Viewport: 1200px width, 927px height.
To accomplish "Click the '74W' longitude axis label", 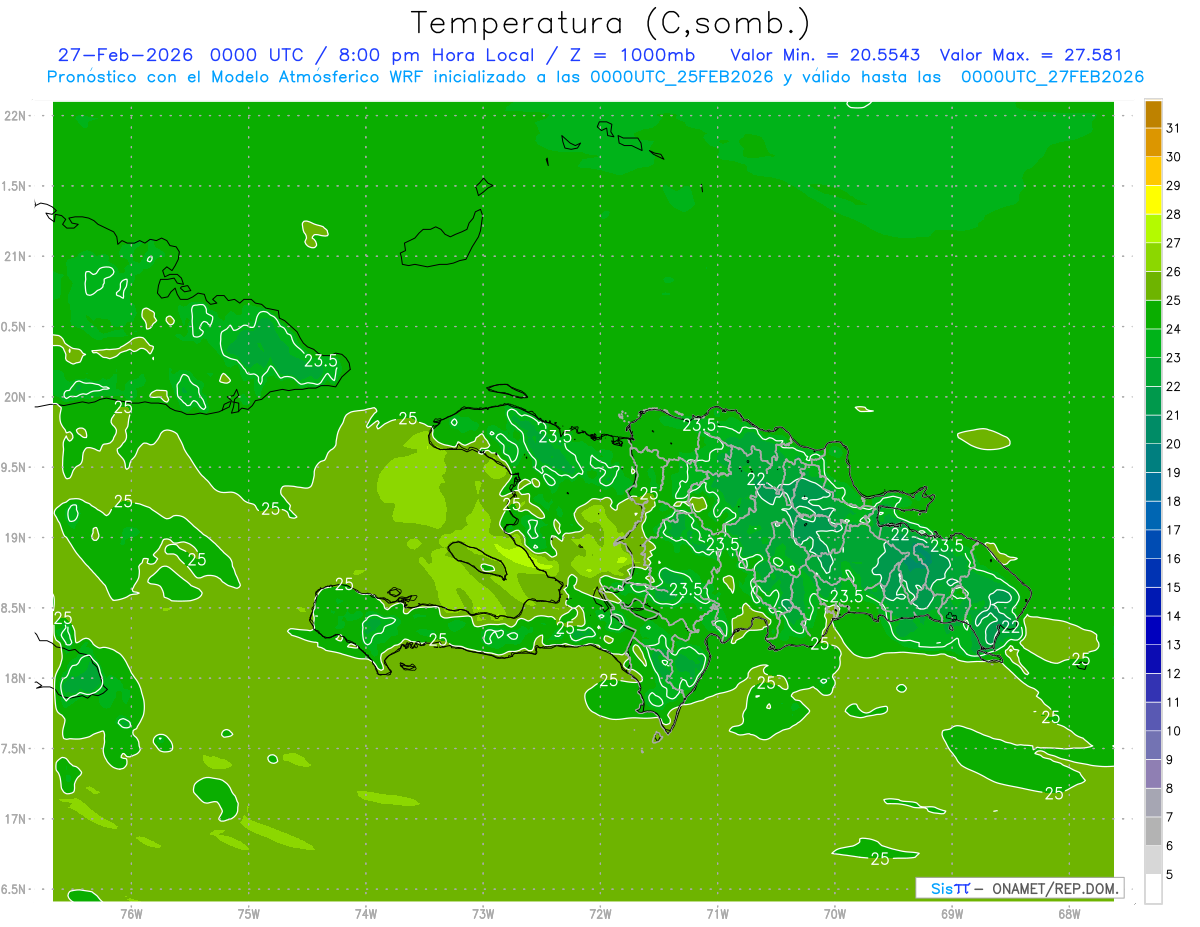I will pos(365,914).
